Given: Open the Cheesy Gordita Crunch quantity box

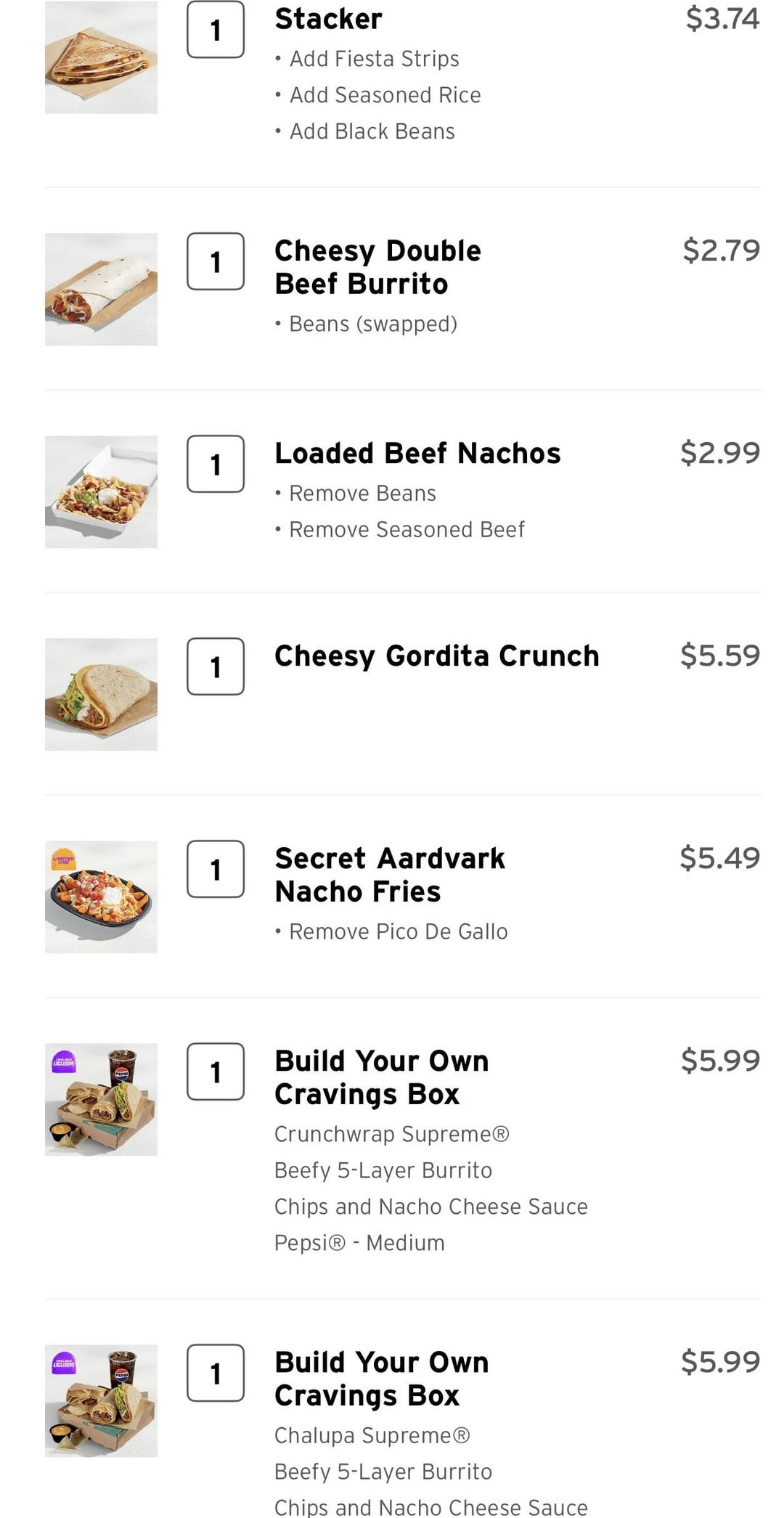Looking at the screenshot, I should 216,666.
